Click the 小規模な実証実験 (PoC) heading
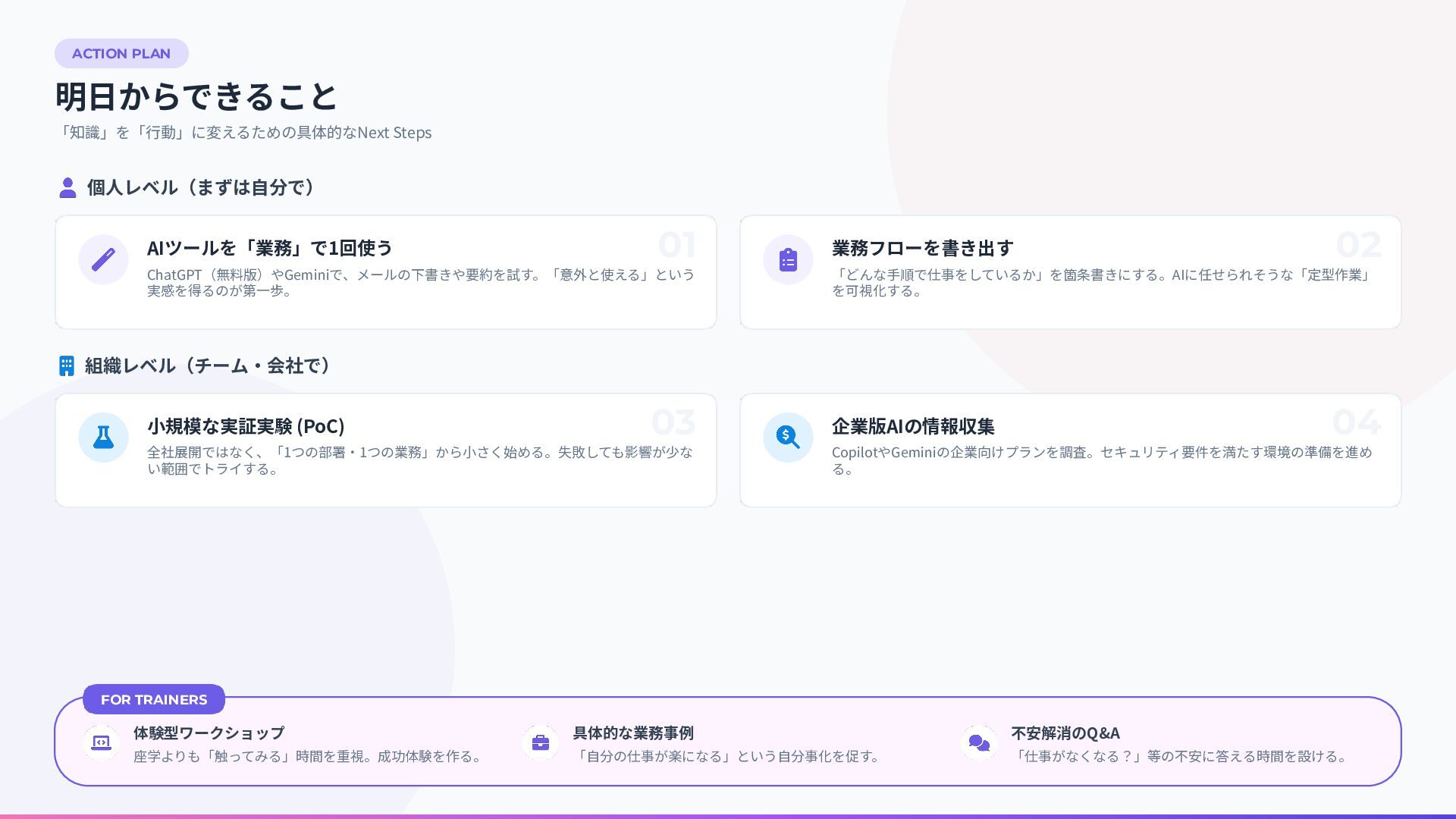This screenshot has height=819, width=1456. [246, 426]
